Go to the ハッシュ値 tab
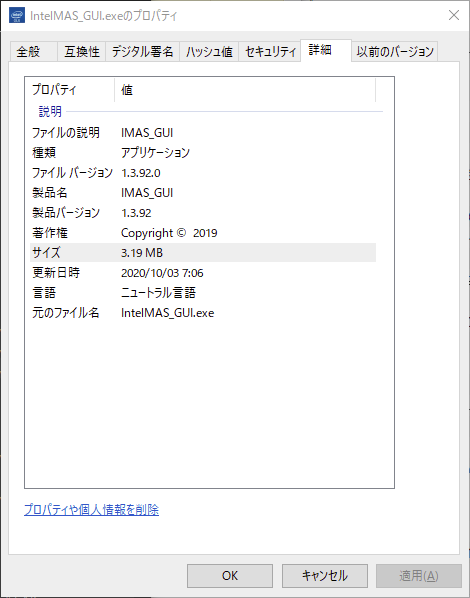This screenshot has width=470, height=598. pyautogui.click(x=209, y=51)
